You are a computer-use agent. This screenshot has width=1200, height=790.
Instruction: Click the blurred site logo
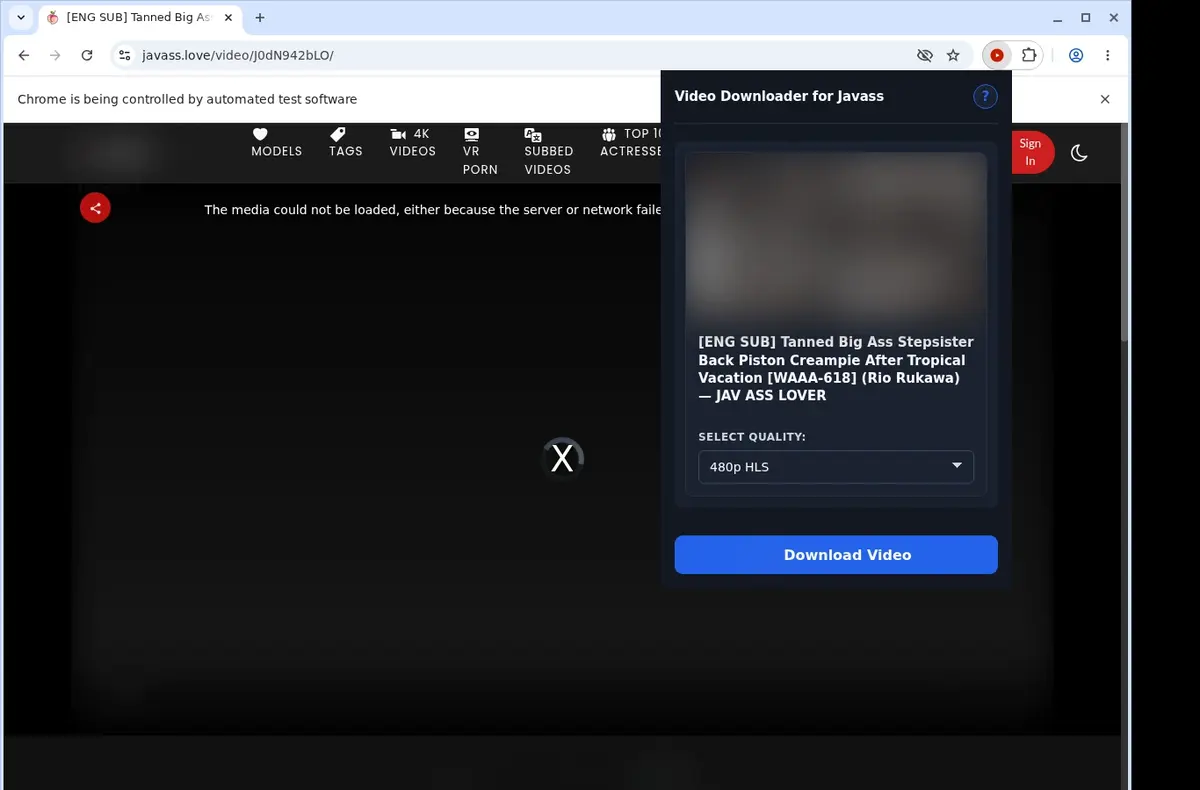click(x=118, y=153)
